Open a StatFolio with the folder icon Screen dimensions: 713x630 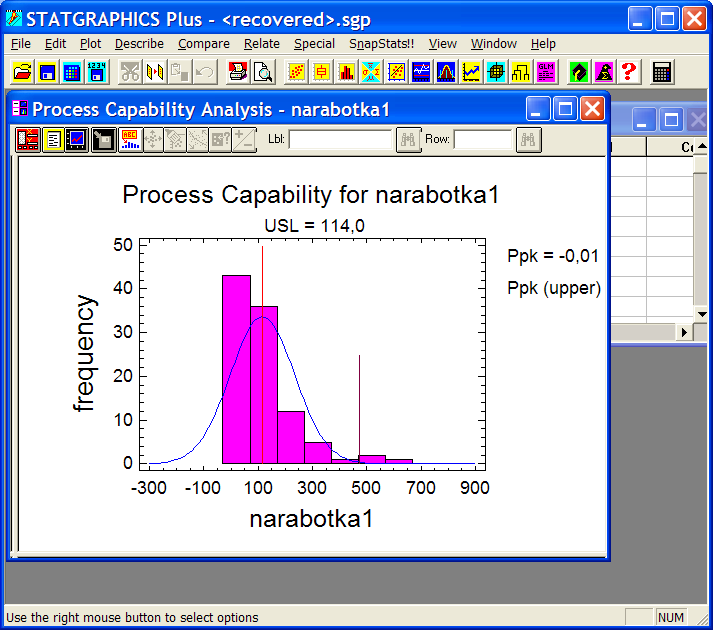[x=22, y=72]
